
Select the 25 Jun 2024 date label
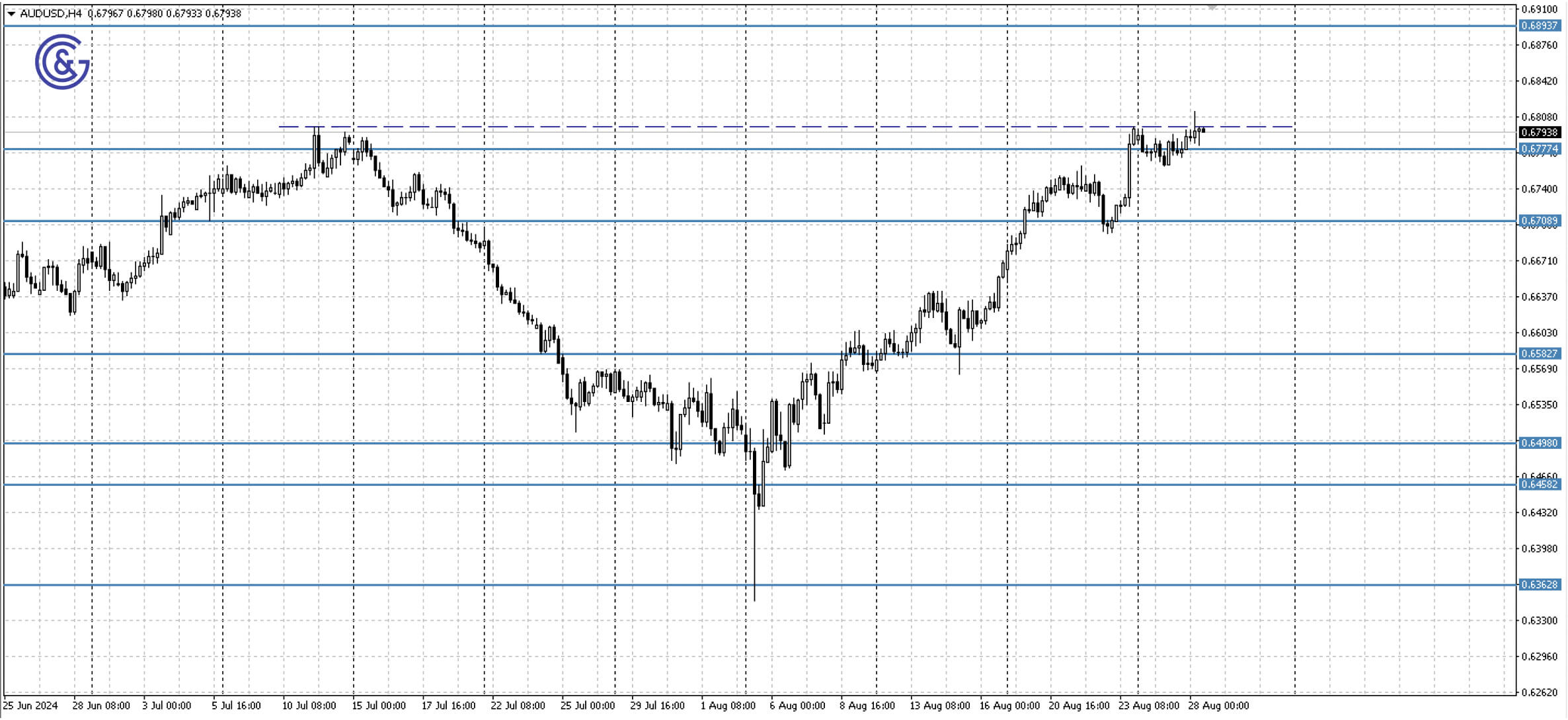[x=30, y=705]
